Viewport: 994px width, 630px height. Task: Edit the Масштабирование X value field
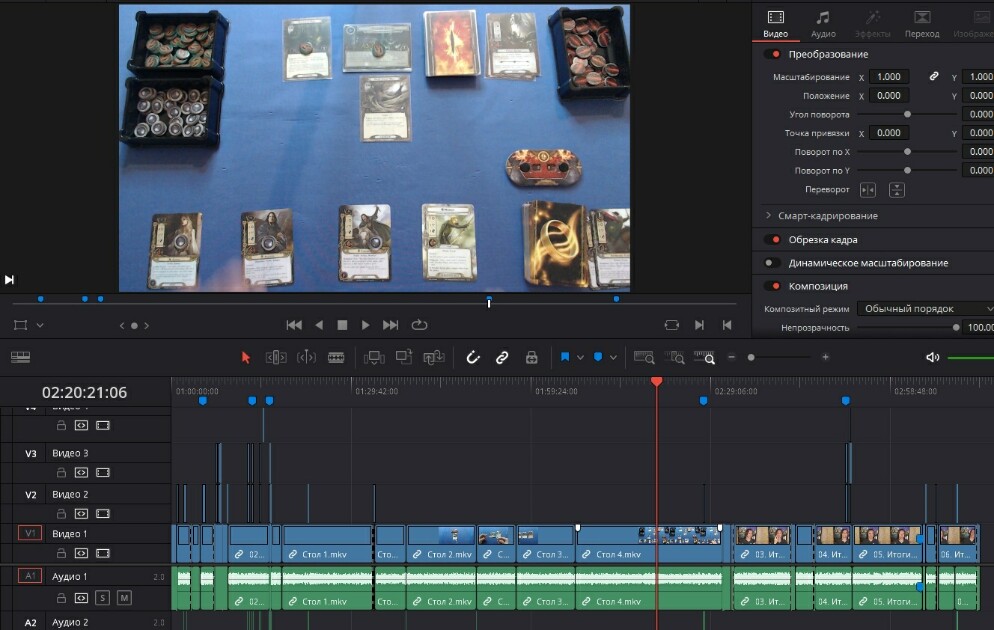889,77
